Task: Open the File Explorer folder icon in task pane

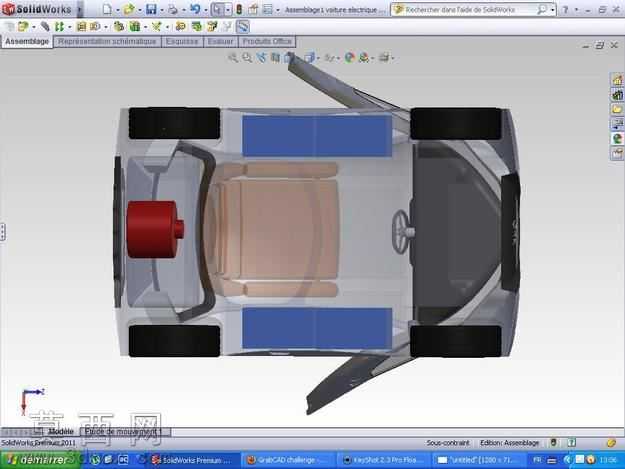Action: (x=617, y=109)
